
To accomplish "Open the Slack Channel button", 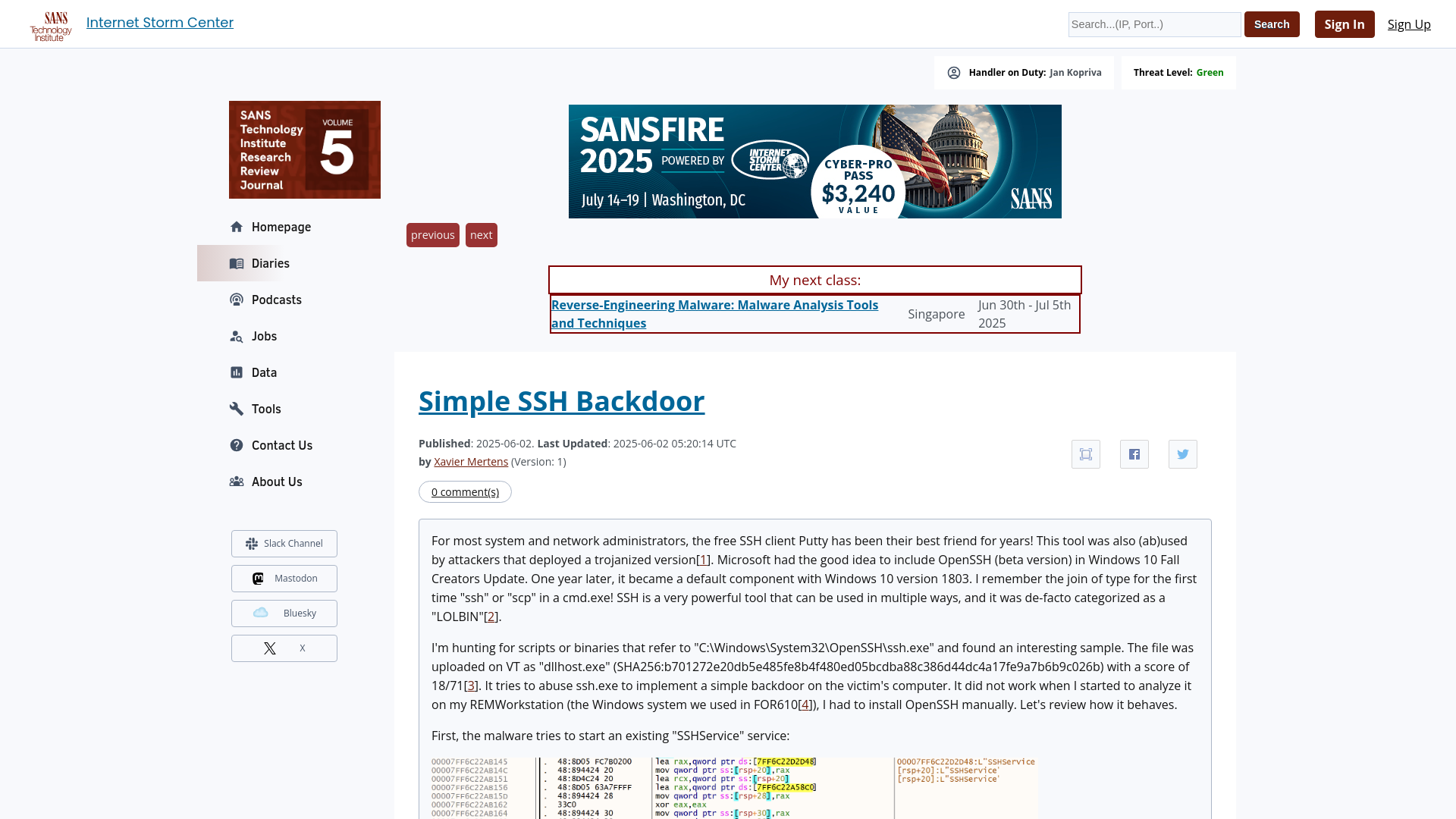I will (284, 544).
